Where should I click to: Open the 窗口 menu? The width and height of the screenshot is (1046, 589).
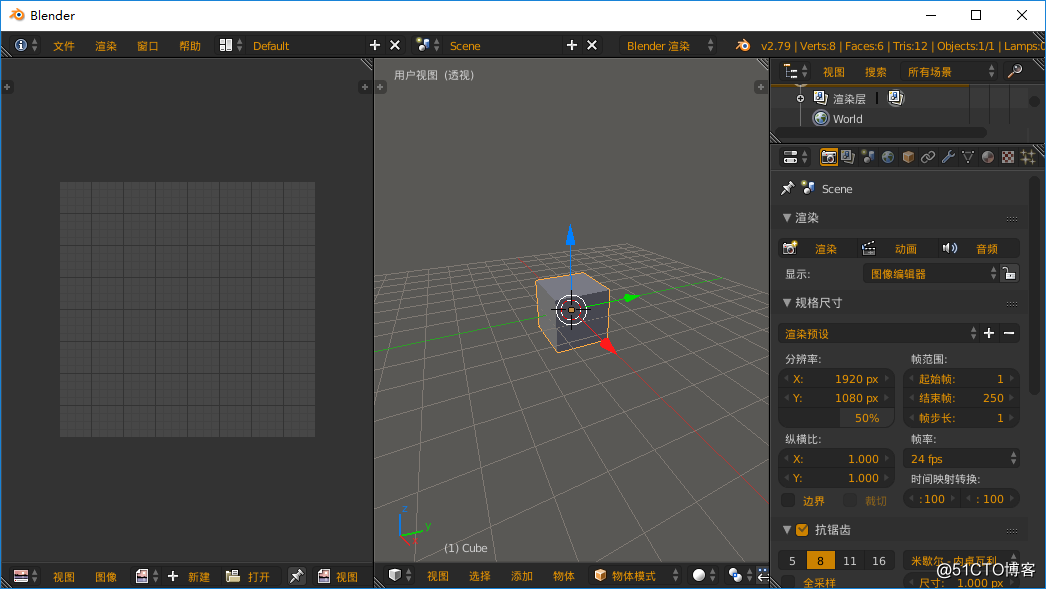tap(147, 45)
